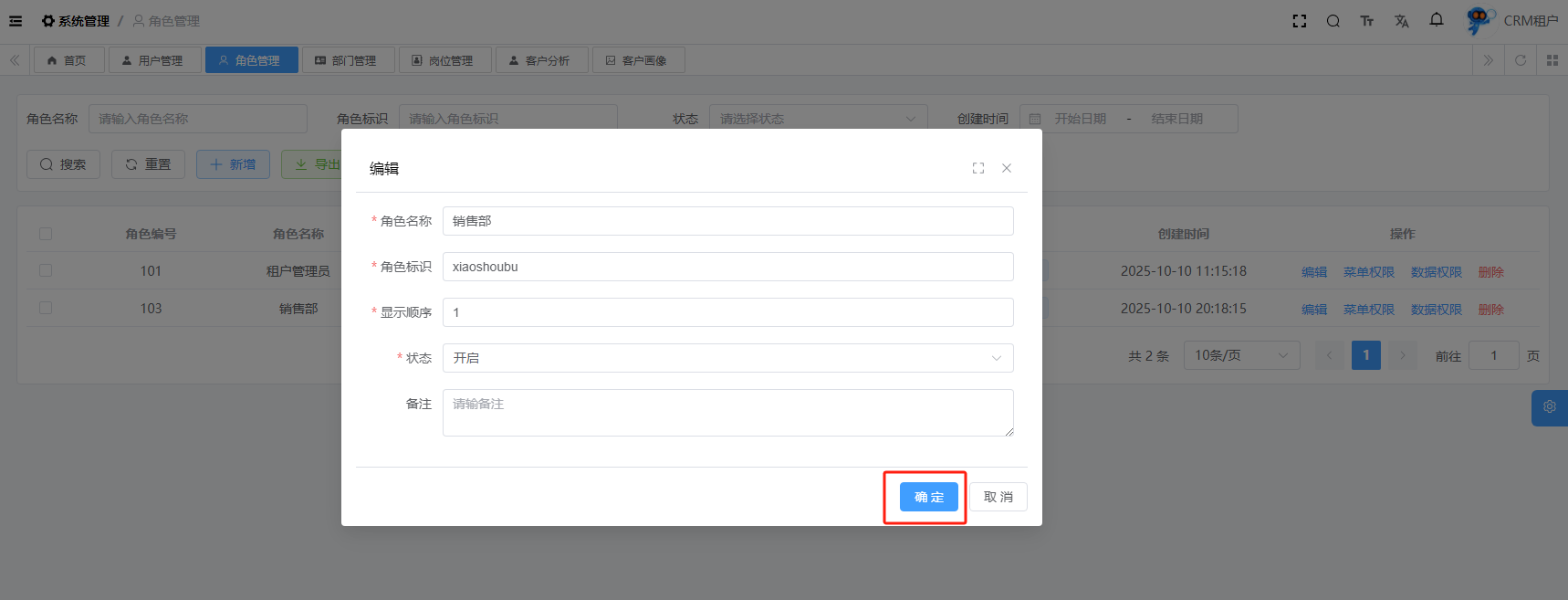Viewport: 1568px width, 600px height.
Task: Check the row checkbox for role 103
Action: point(46,309)
